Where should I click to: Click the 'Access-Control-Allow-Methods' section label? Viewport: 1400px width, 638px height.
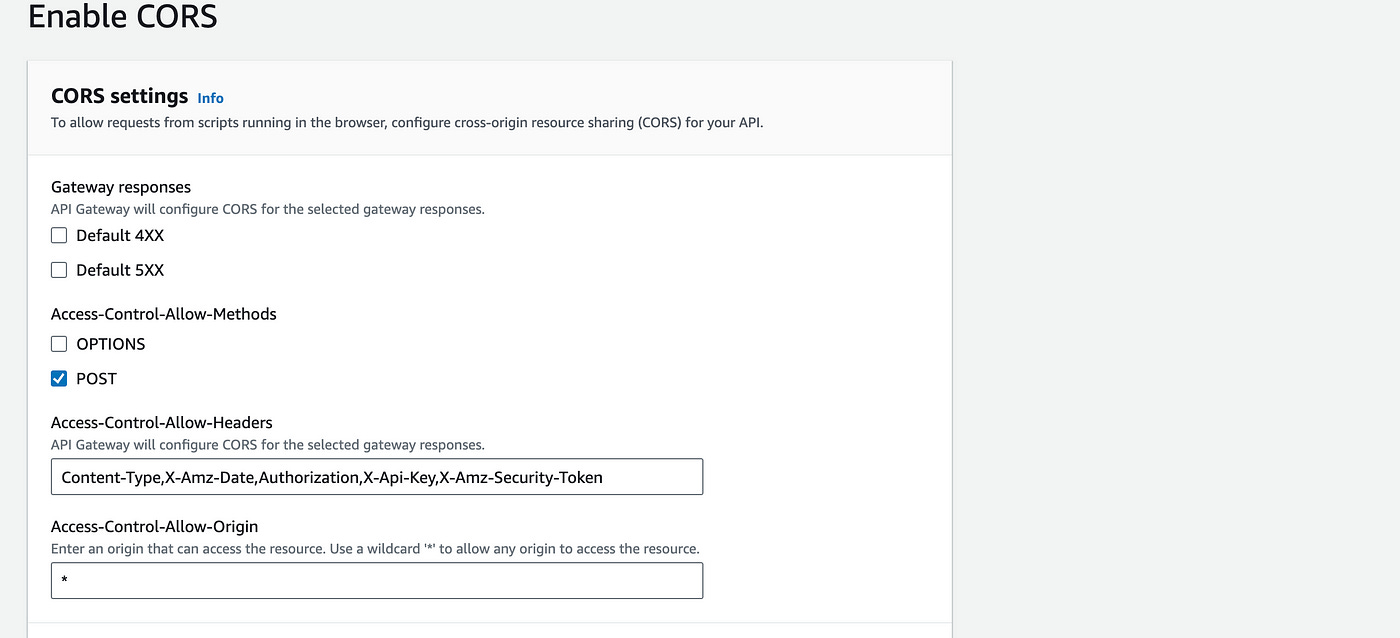164,314
